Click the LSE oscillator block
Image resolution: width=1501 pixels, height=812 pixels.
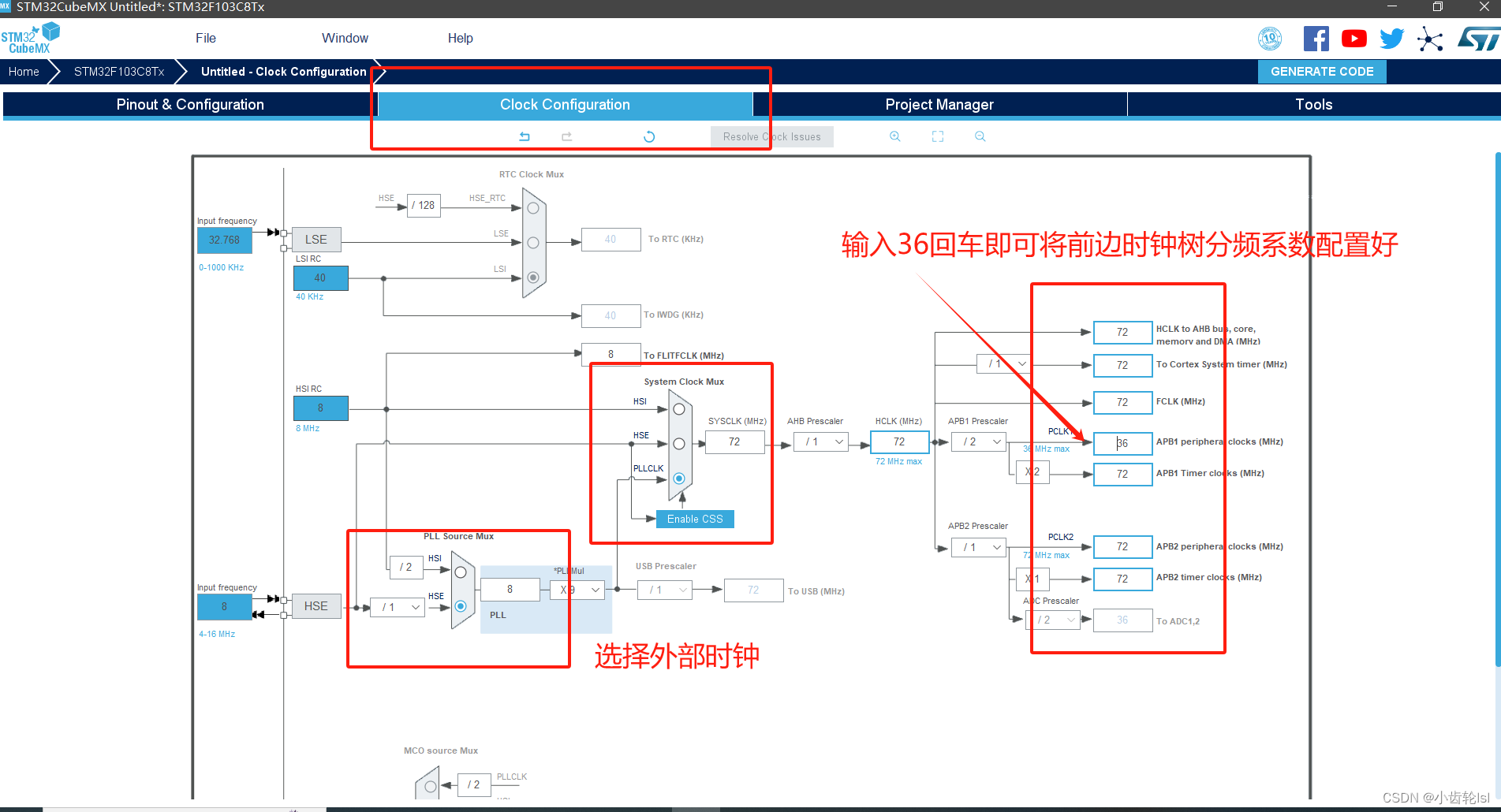(316, 240)
